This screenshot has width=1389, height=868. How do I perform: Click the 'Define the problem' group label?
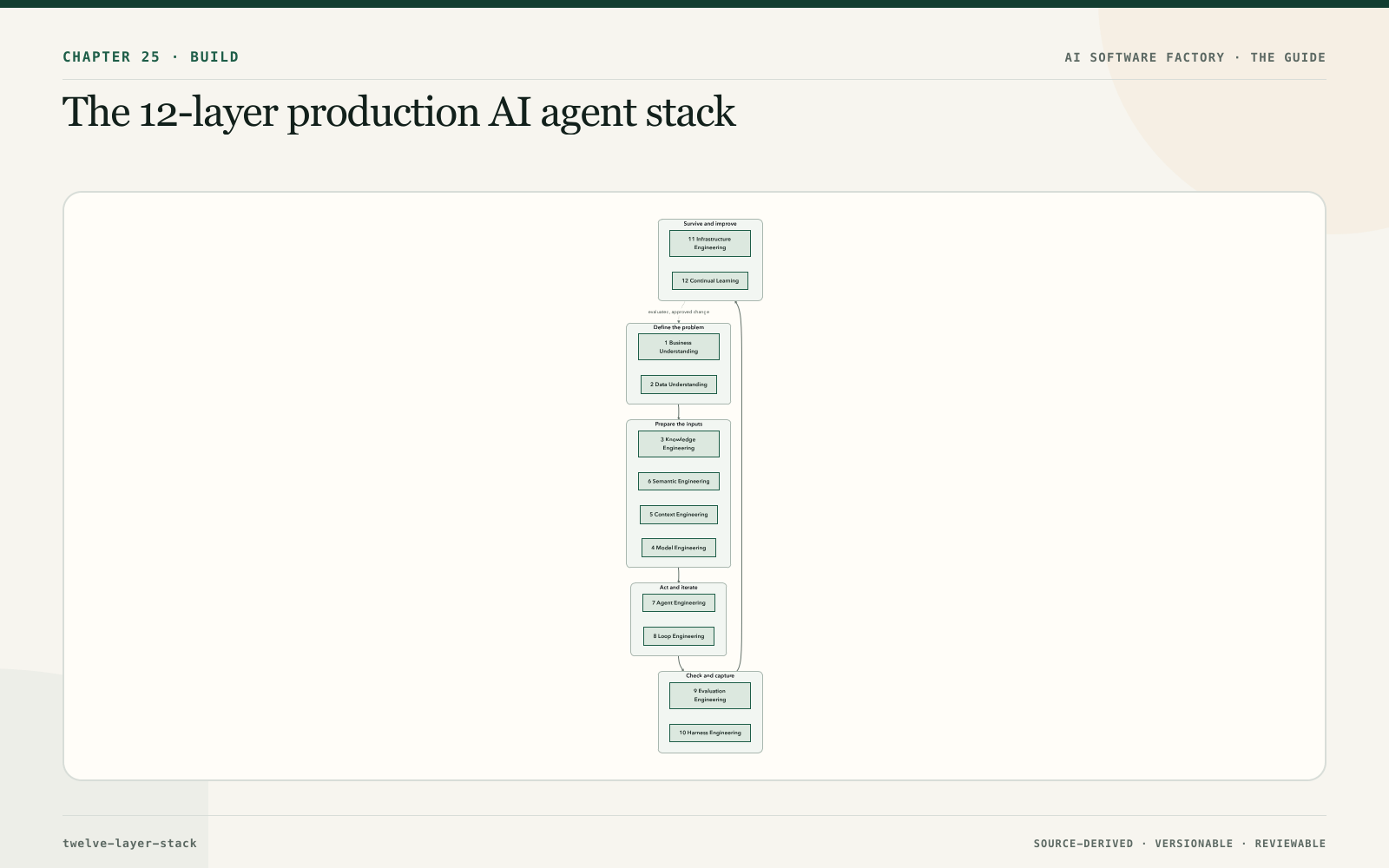pos(678,327)
